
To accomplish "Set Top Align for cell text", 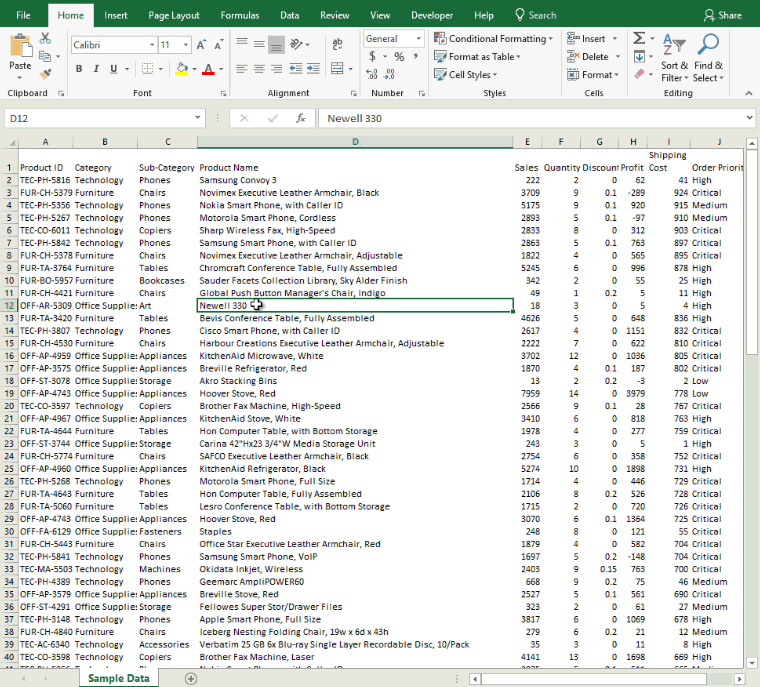I will pos(242,44).
